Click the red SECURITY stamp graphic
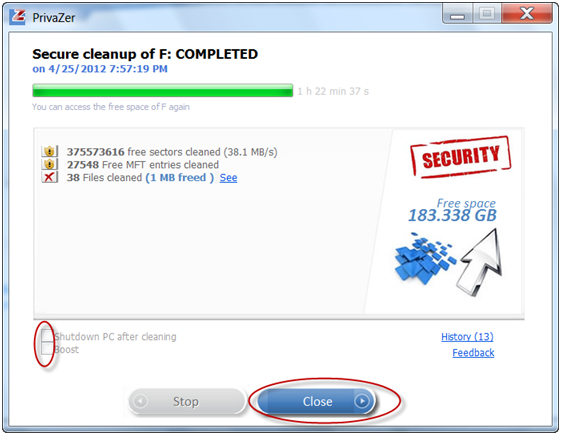Screen dimensions: 561x435 460,157
